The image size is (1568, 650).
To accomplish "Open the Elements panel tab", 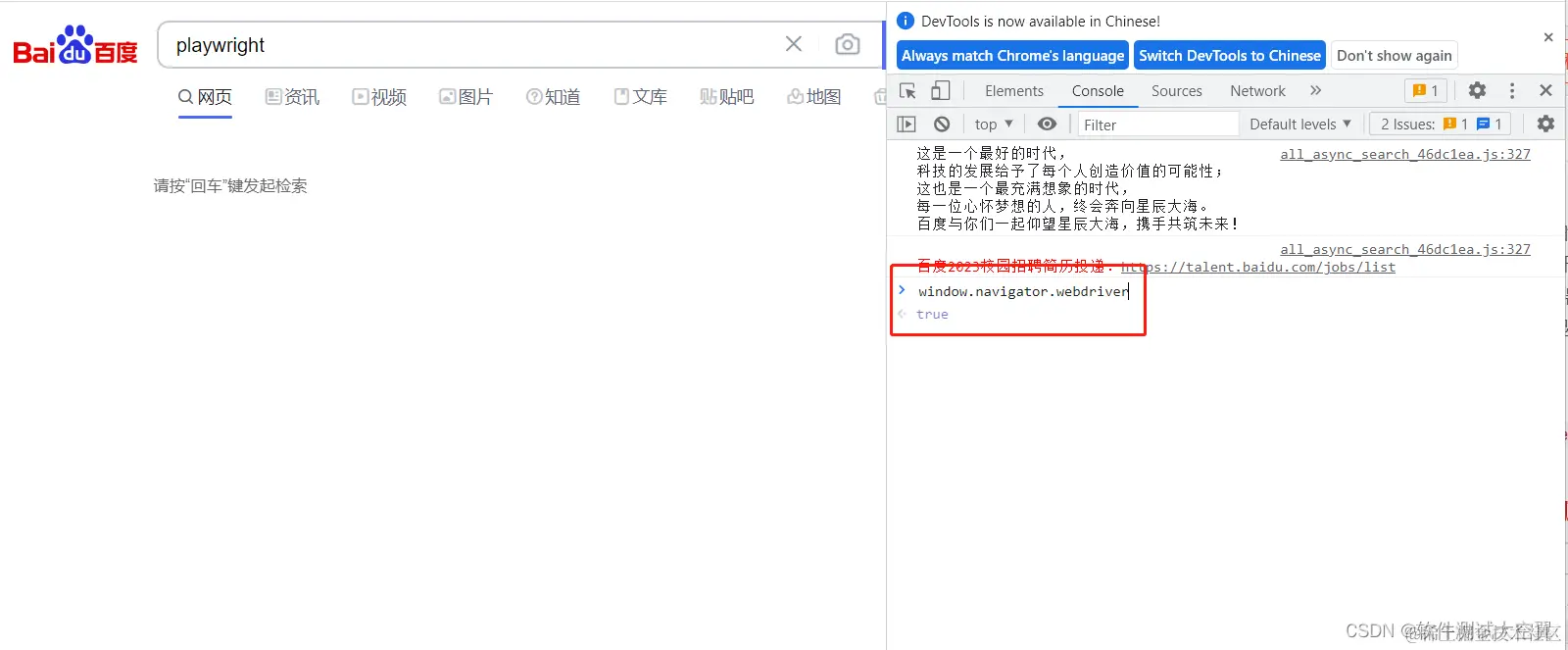I will [x=1013, y=91].
